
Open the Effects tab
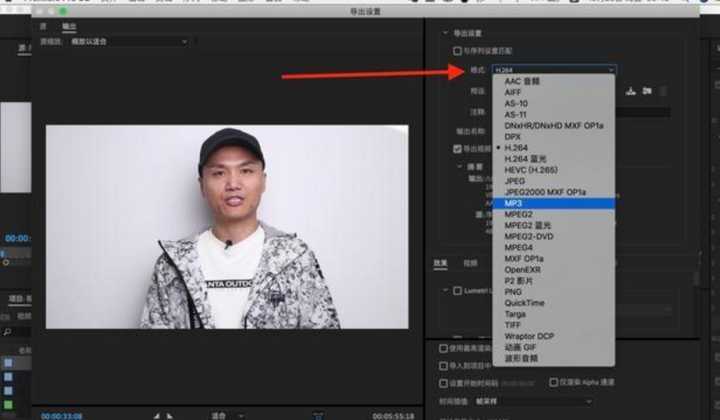[x=440, y=263]
